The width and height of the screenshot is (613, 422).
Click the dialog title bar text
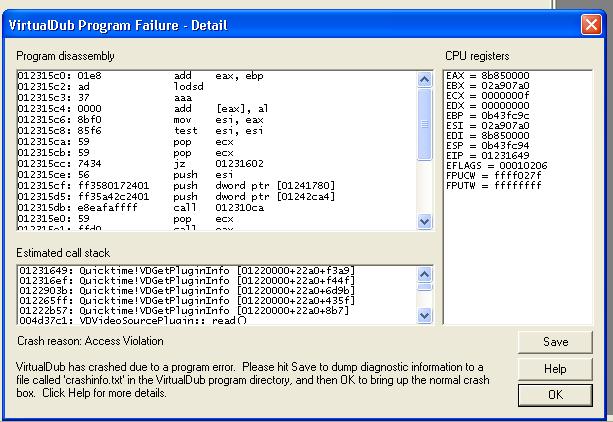118,25
